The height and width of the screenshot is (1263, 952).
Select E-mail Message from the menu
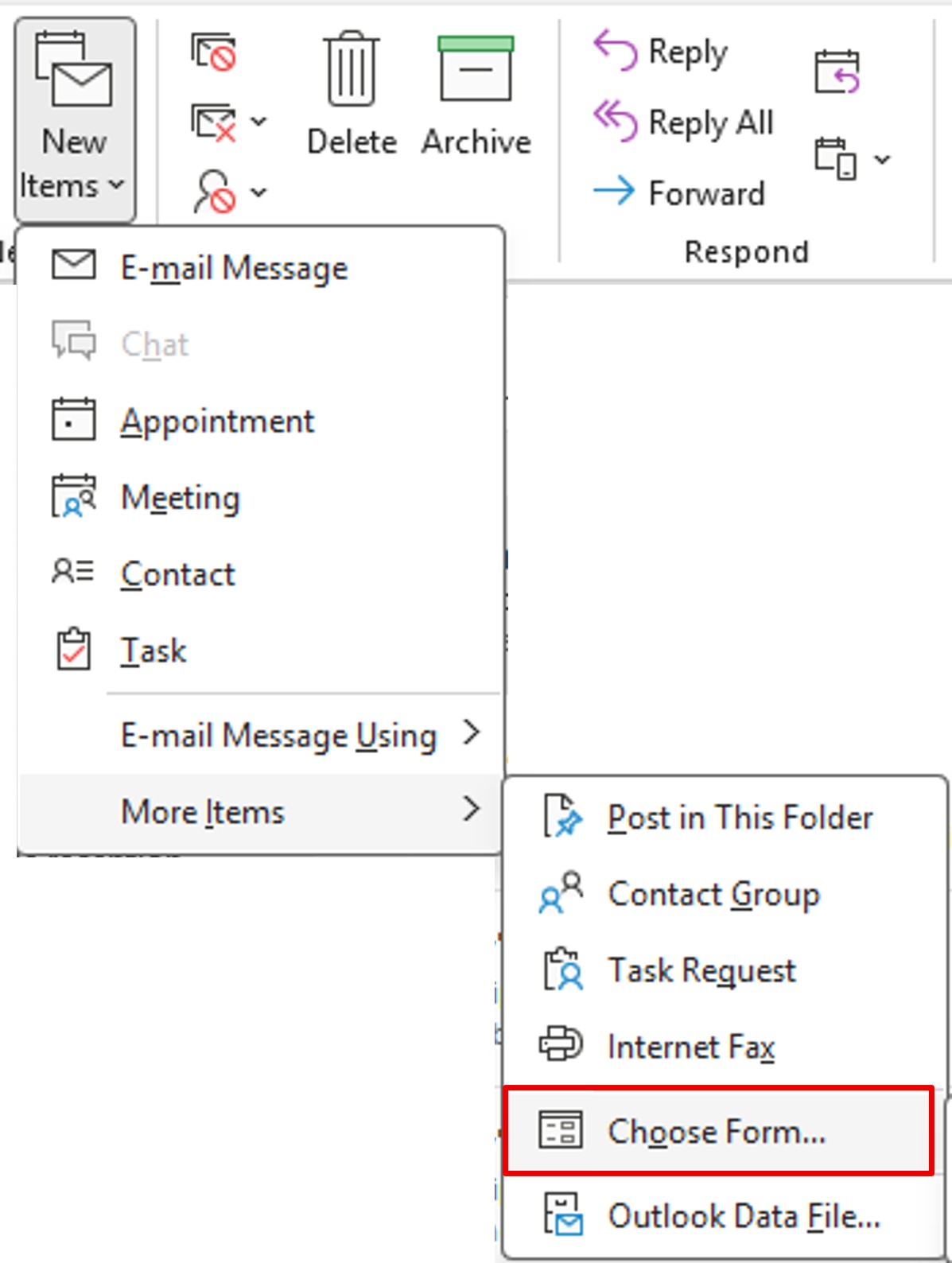point(234,268)
